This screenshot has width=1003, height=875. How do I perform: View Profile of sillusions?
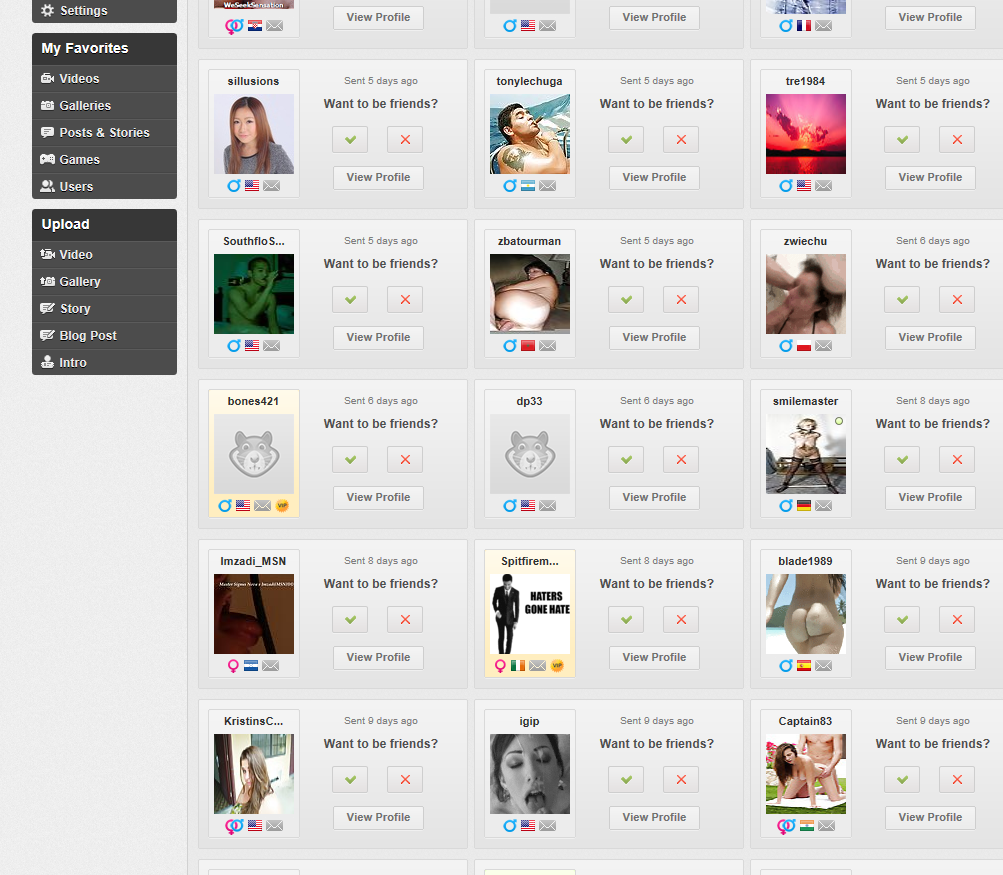[378, 177]
